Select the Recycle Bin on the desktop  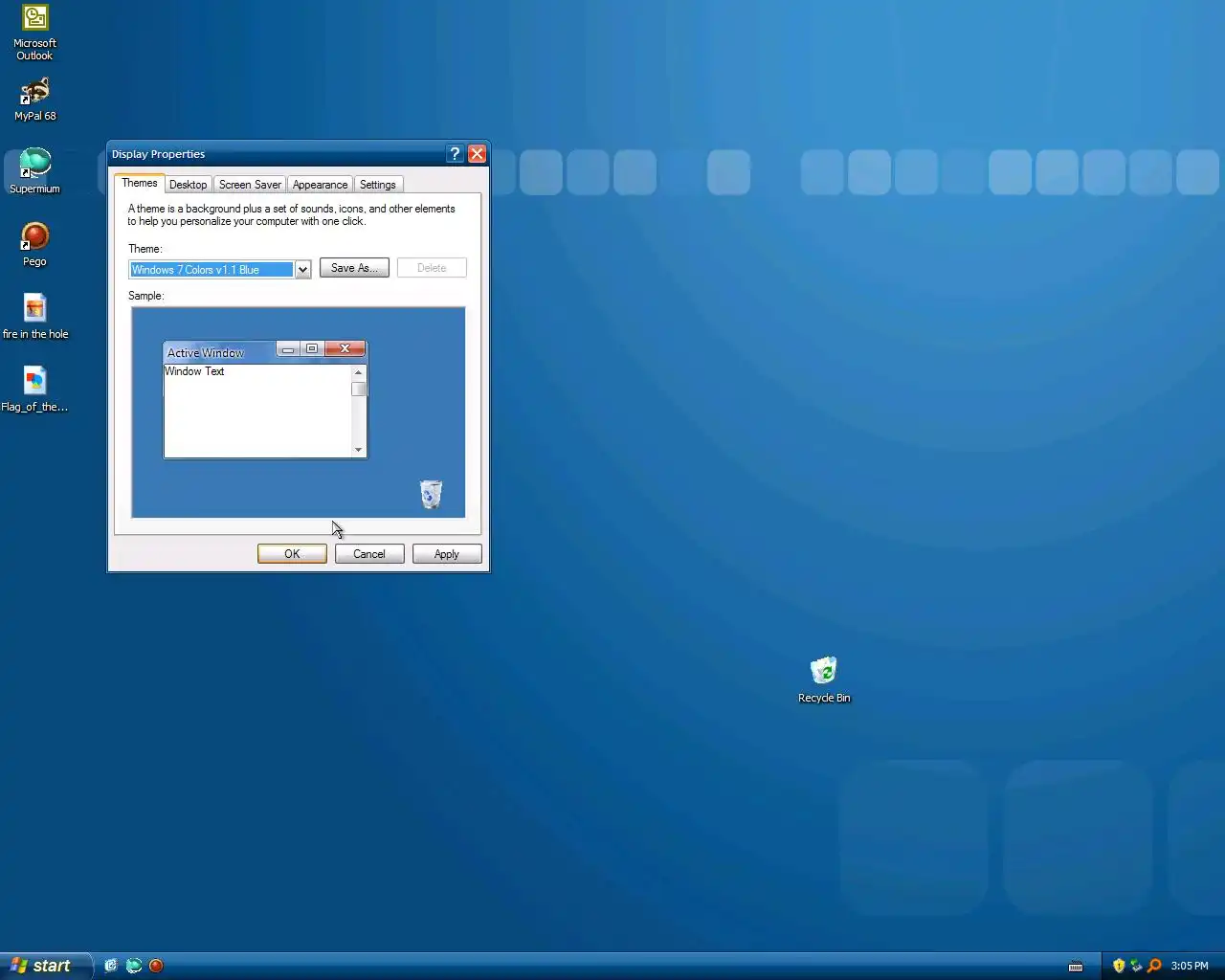tap(824, 680)
